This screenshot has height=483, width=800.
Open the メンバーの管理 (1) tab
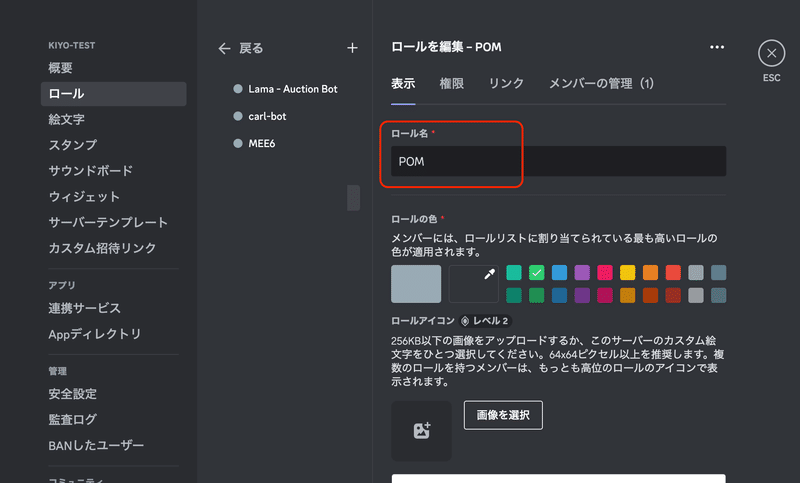601,84
